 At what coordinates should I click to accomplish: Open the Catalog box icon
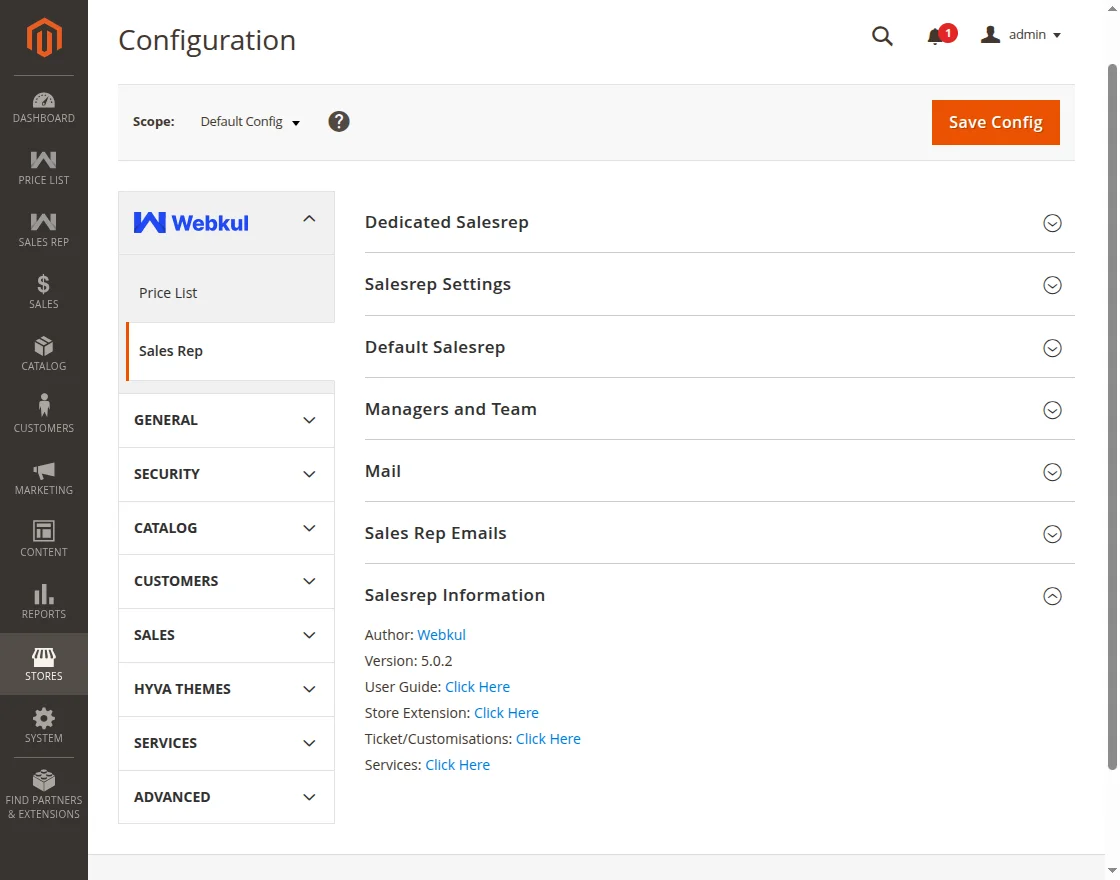pos(44,354)
